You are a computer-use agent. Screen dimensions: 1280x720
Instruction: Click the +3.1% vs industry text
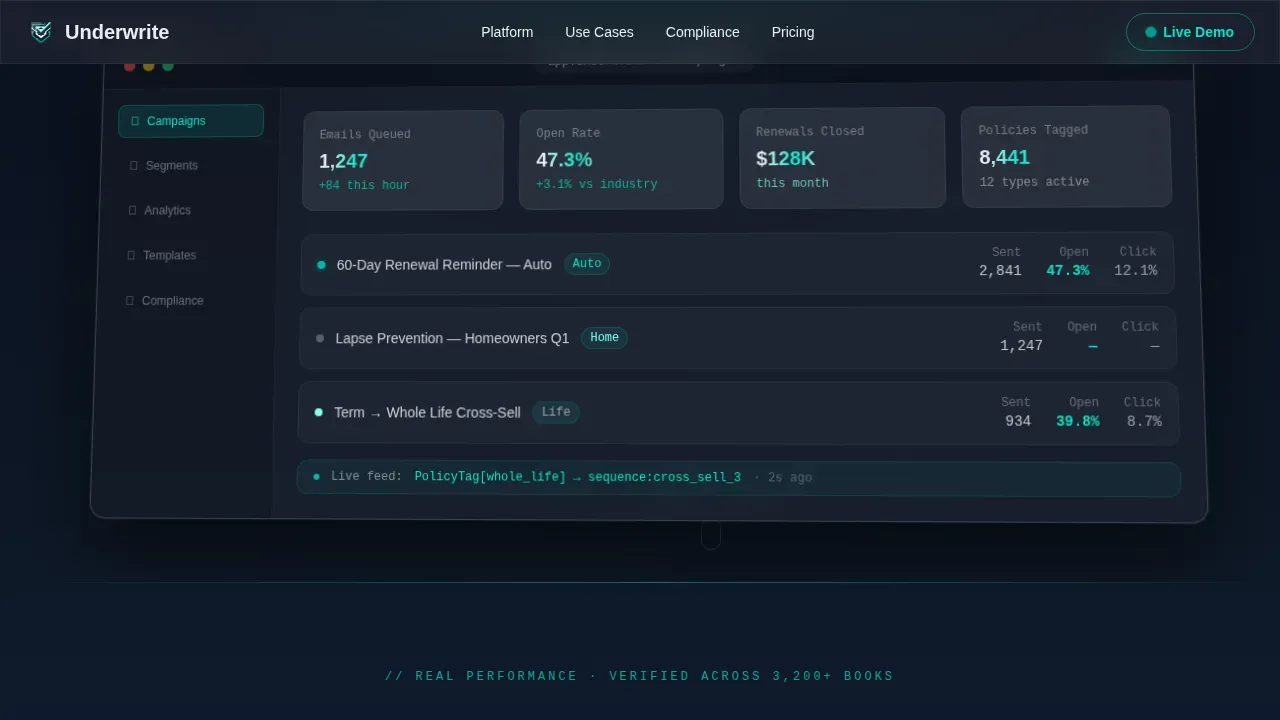596,185
